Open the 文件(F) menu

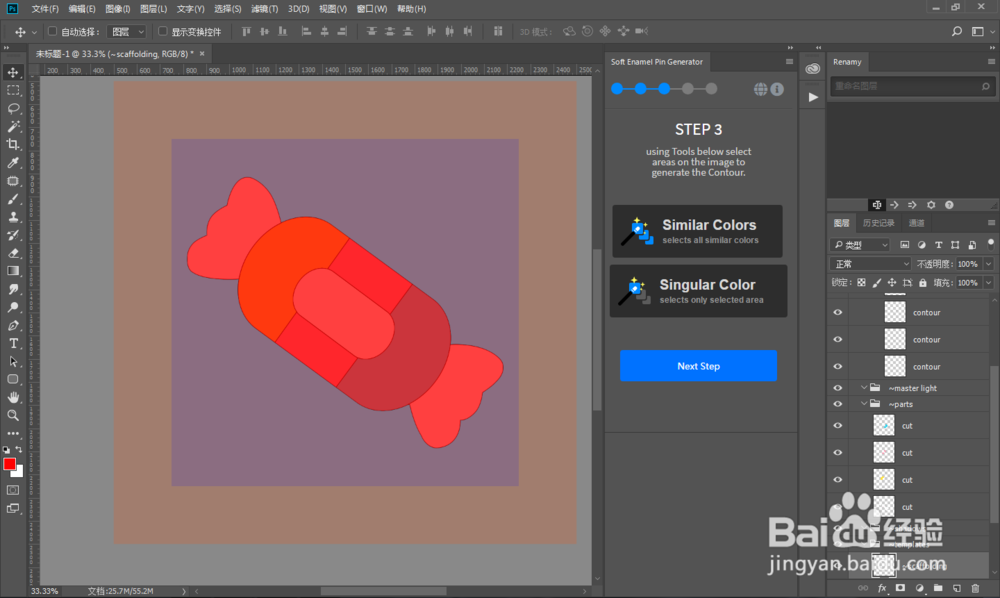tap(45, 9)
